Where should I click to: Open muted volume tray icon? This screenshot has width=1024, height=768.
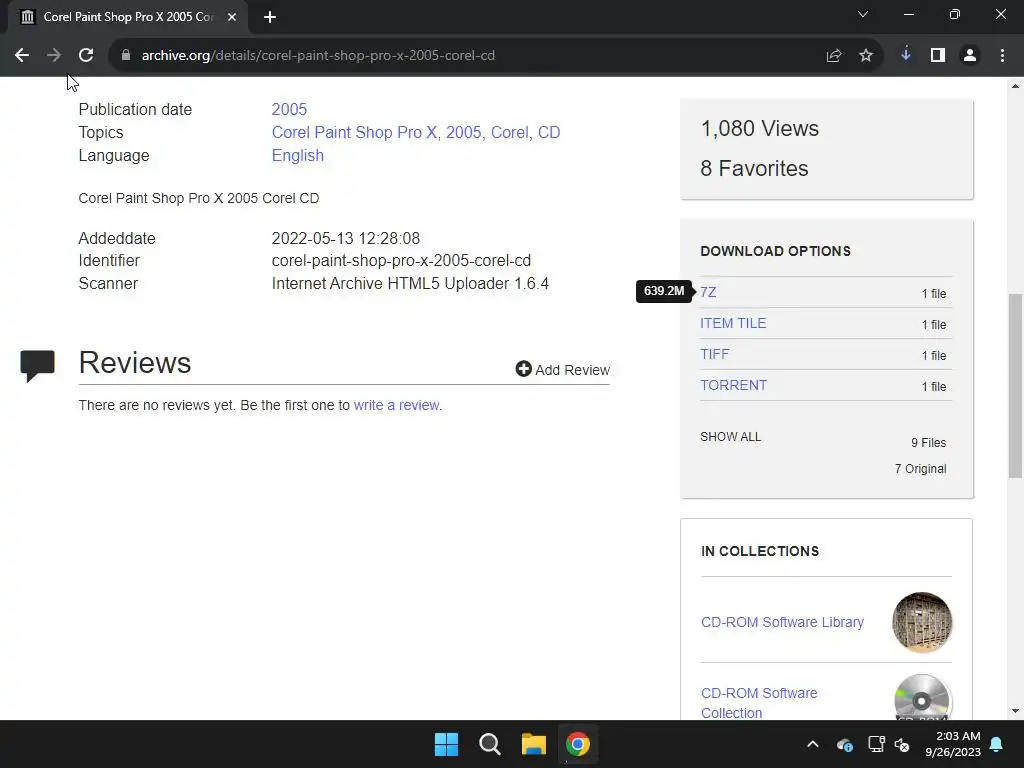coord(903,744)
